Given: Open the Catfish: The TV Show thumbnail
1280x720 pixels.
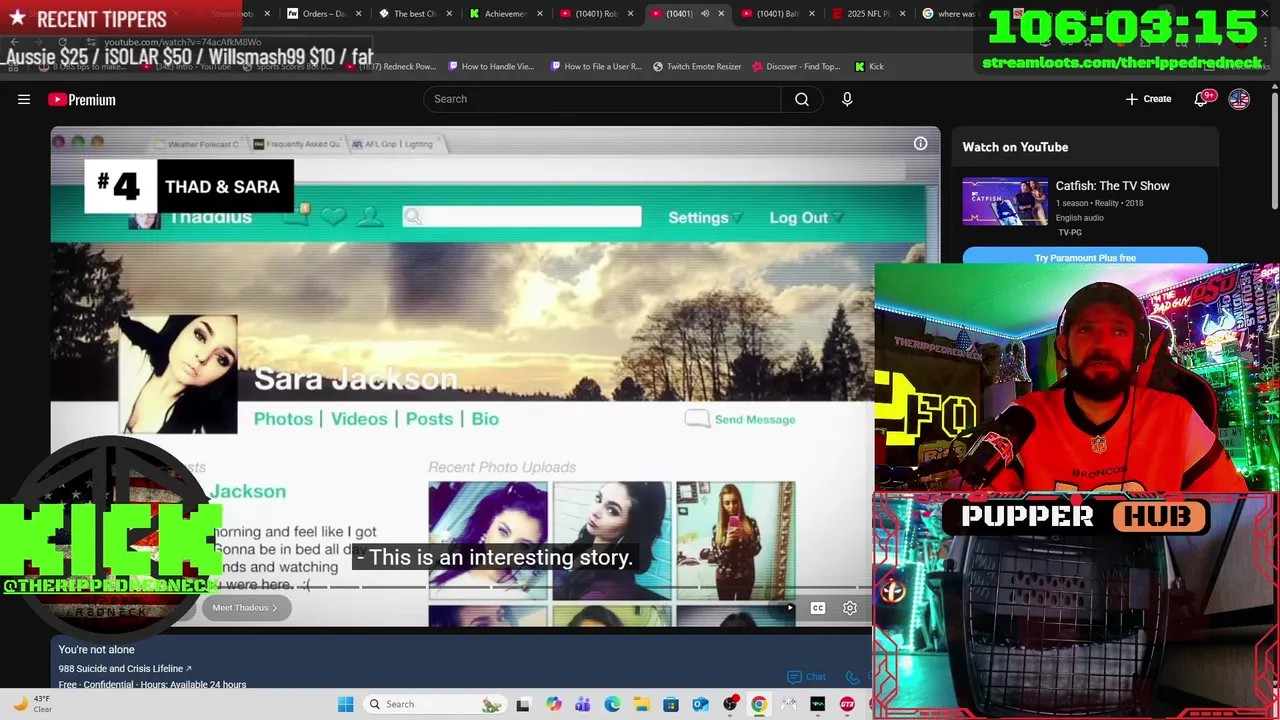Looking at the screenshot, I should (x=1005, y=201).
